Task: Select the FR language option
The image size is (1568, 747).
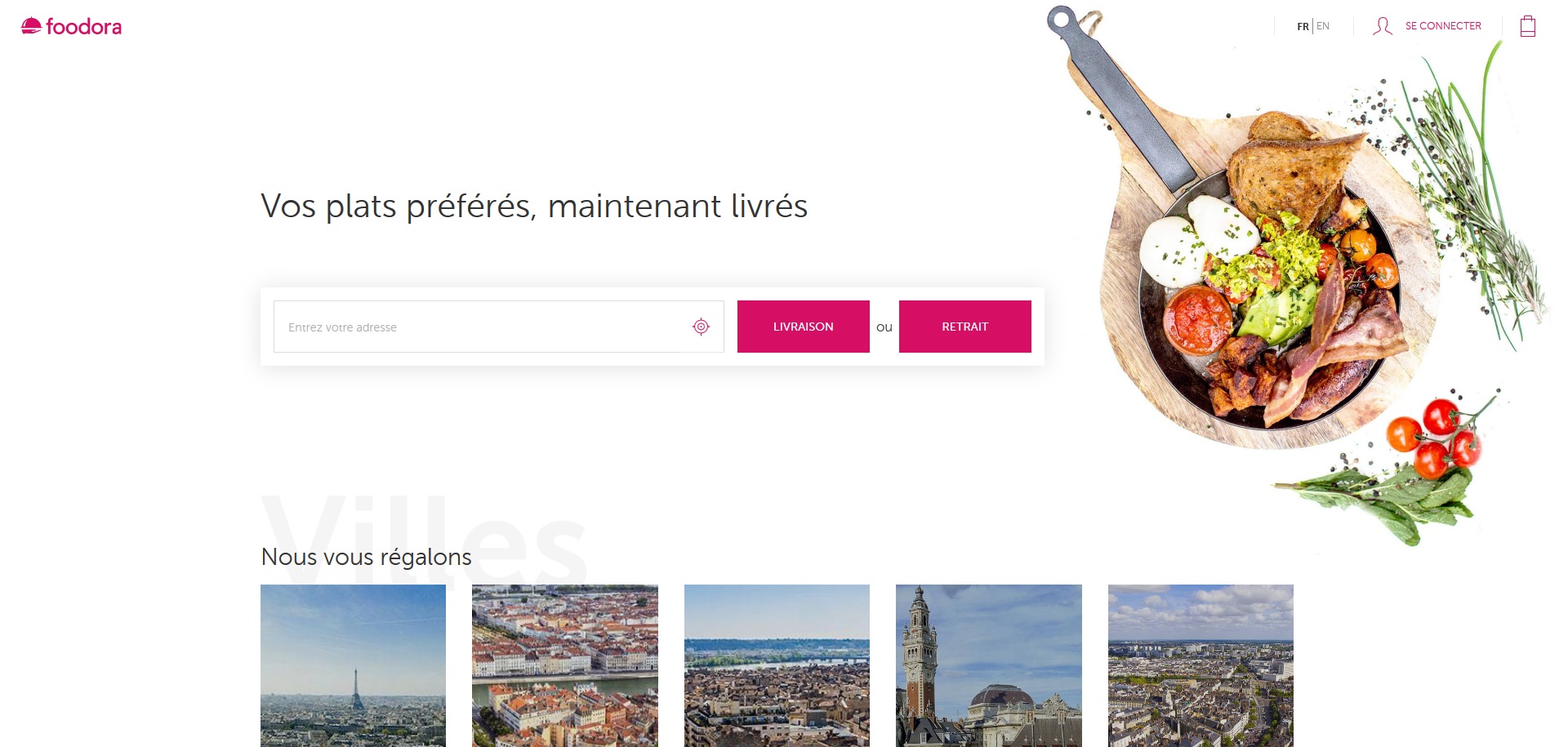Action: coord(1303,26)
